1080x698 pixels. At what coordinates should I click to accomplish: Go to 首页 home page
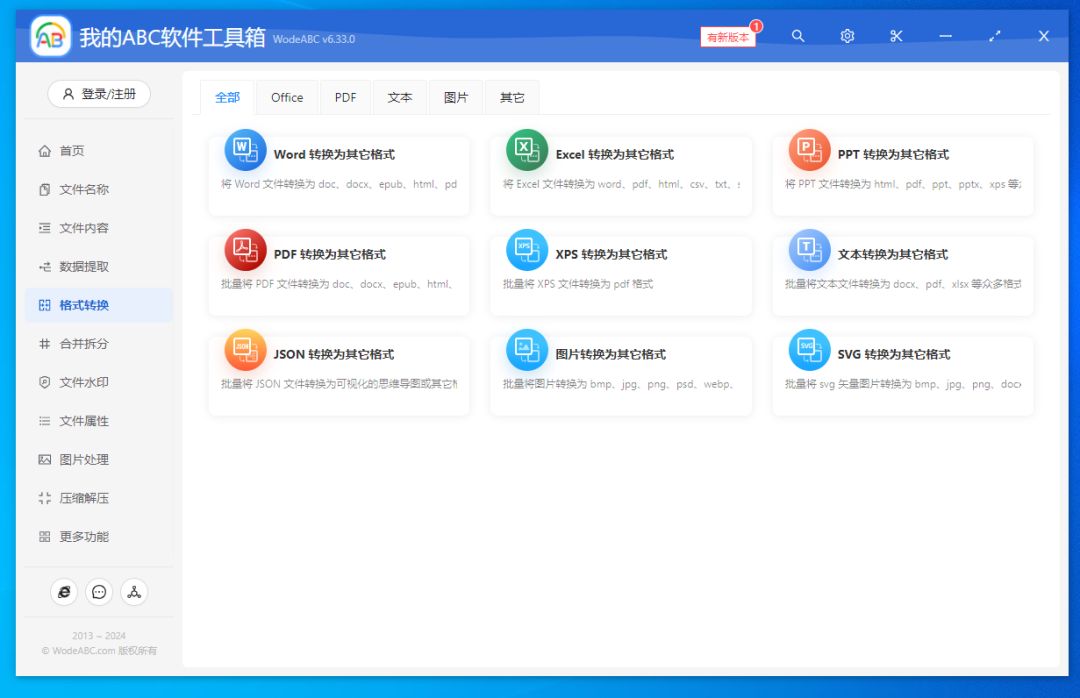point(98,151)
